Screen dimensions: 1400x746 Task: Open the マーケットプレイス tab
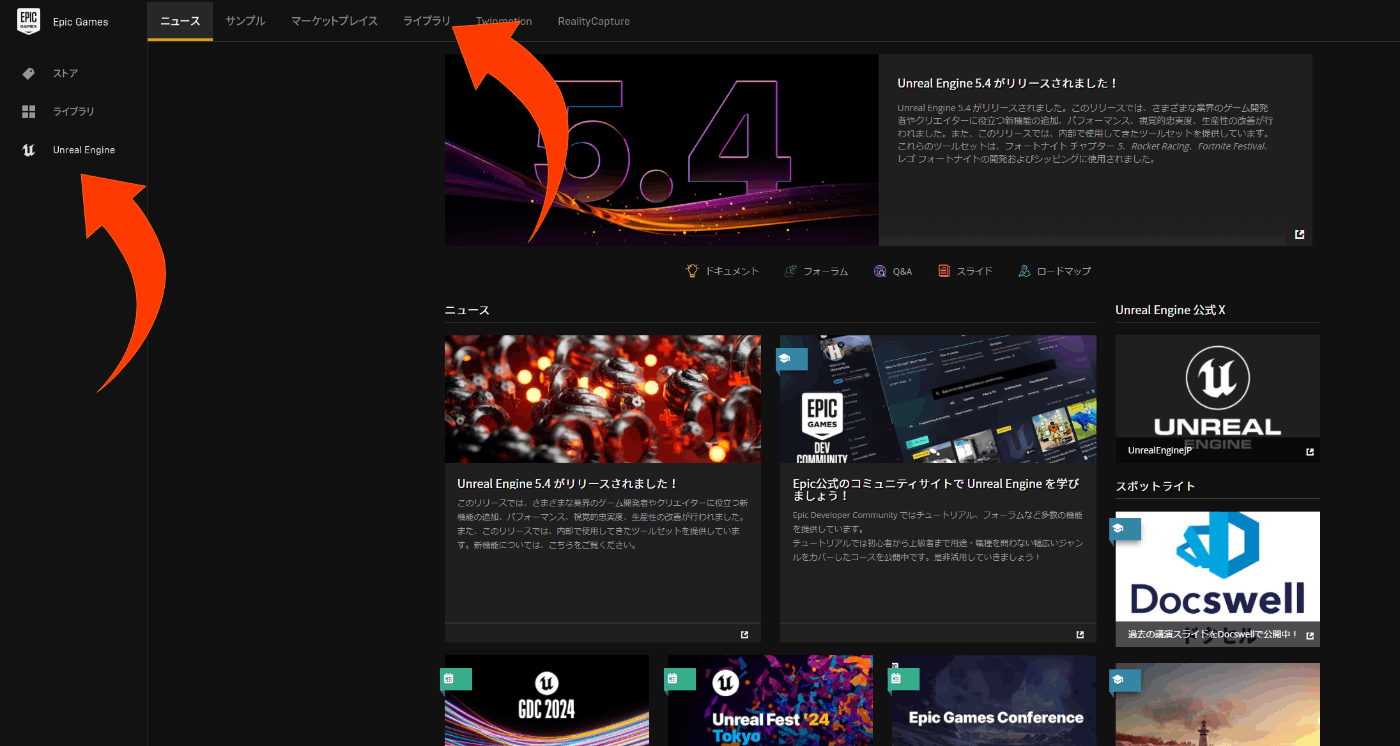click(x=334, y=21)
